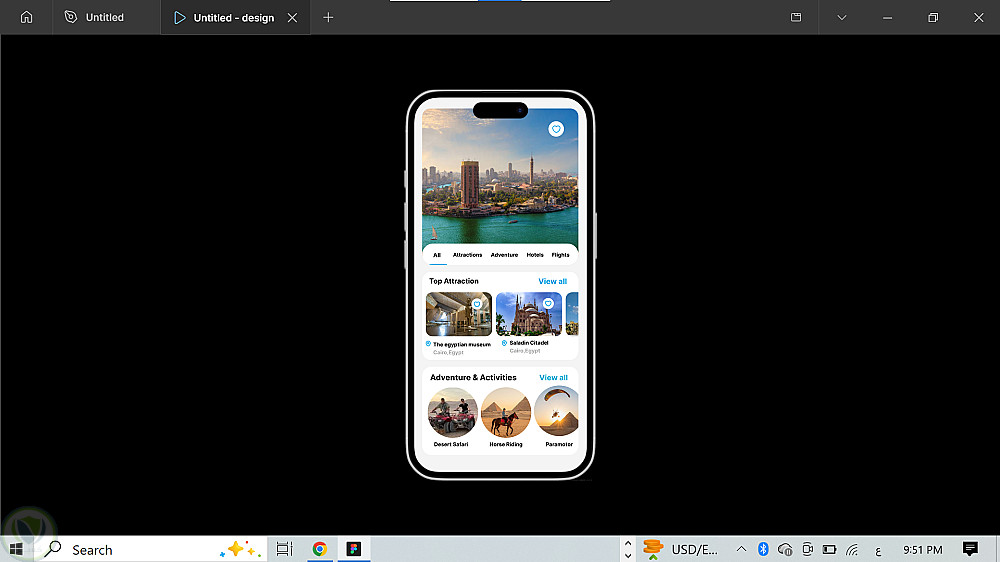
Task: Open Task View in the taskbar
Action: (284, 549)
